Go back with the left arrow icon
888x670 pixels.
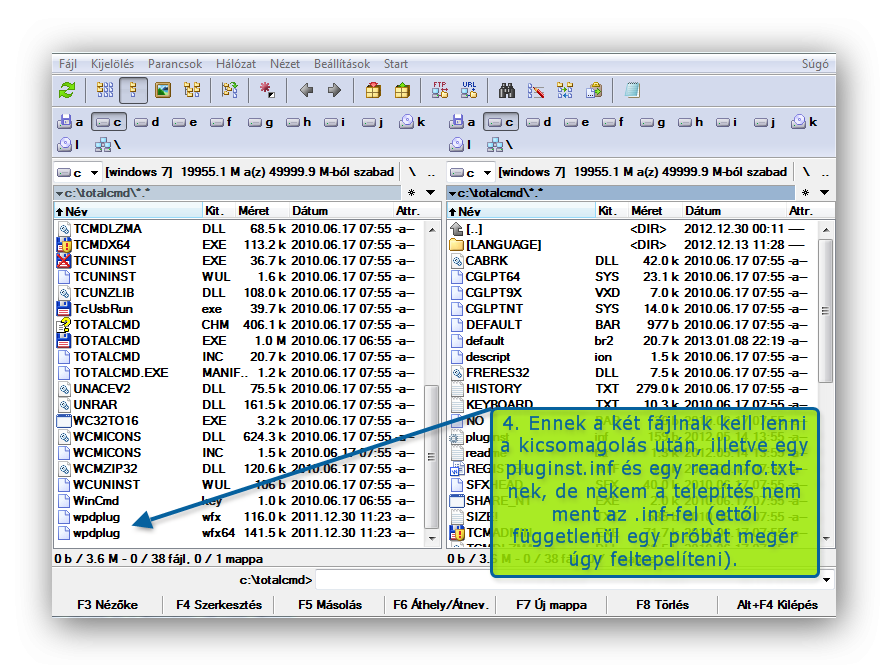(x=306, y=90)
